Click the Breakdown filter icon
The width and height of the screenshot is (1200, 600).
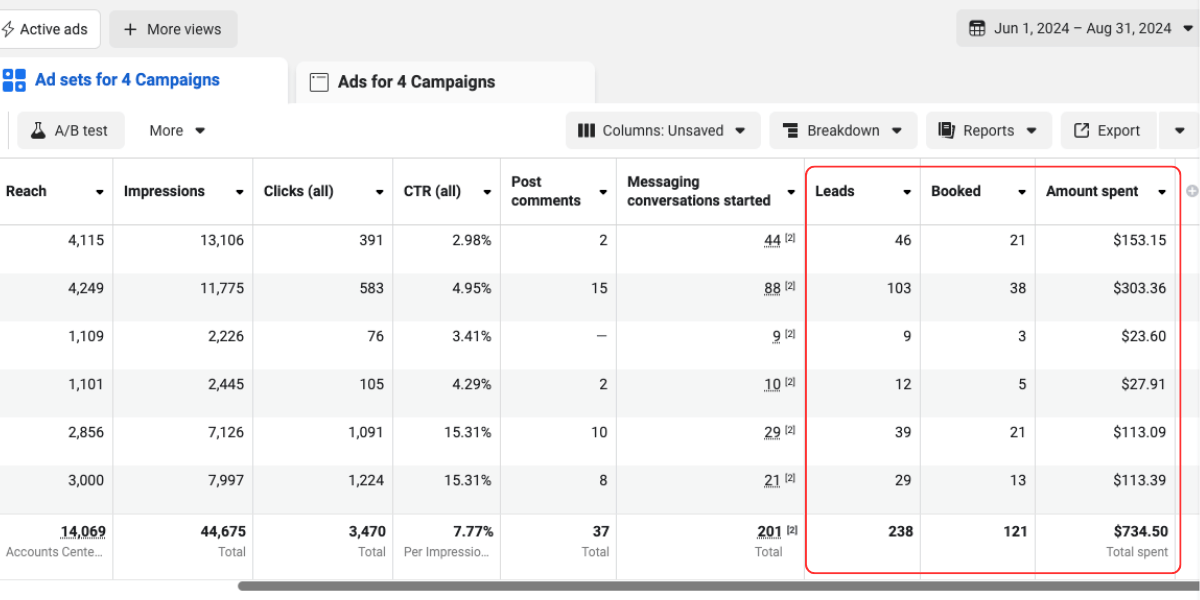(x=789, y=130)
